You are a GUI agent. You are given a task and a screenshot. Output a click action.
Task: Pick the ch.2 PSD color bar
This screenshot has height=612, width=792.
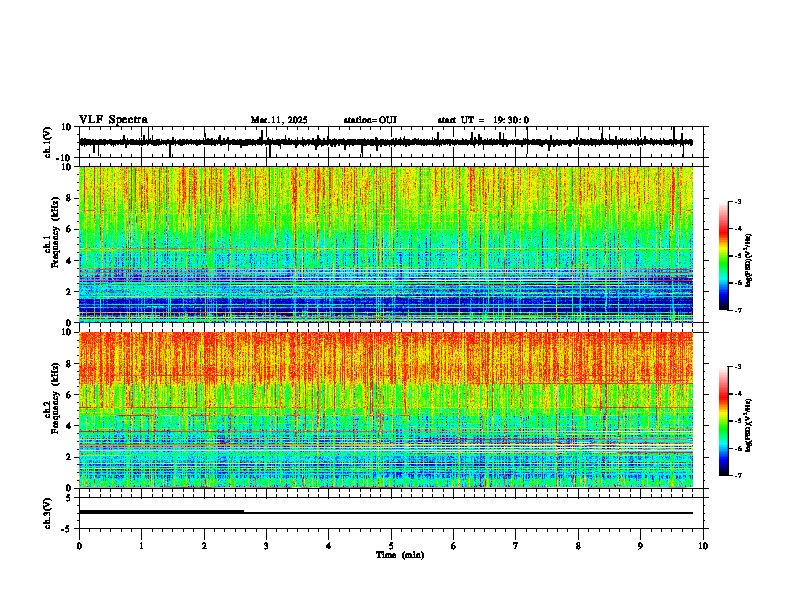724,421
